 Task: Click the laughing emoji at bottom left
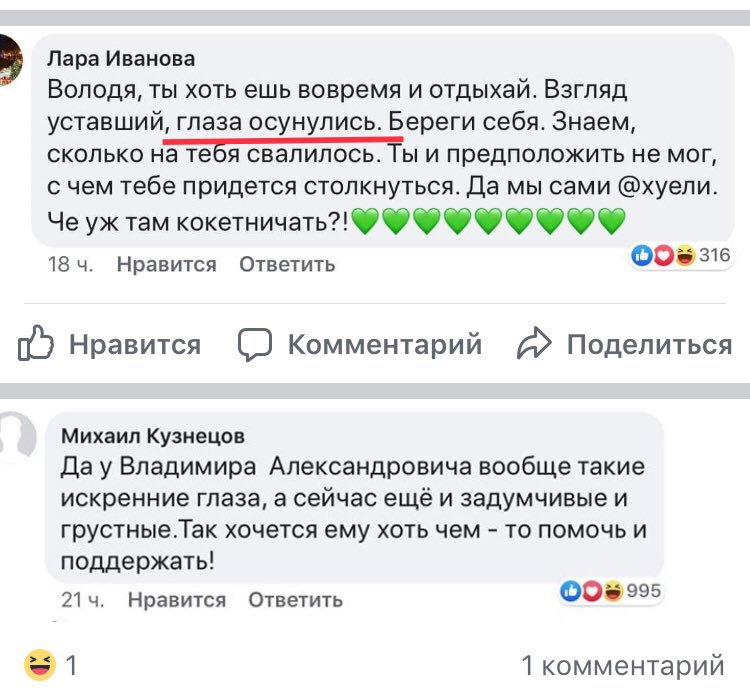(x=41, y=665)
